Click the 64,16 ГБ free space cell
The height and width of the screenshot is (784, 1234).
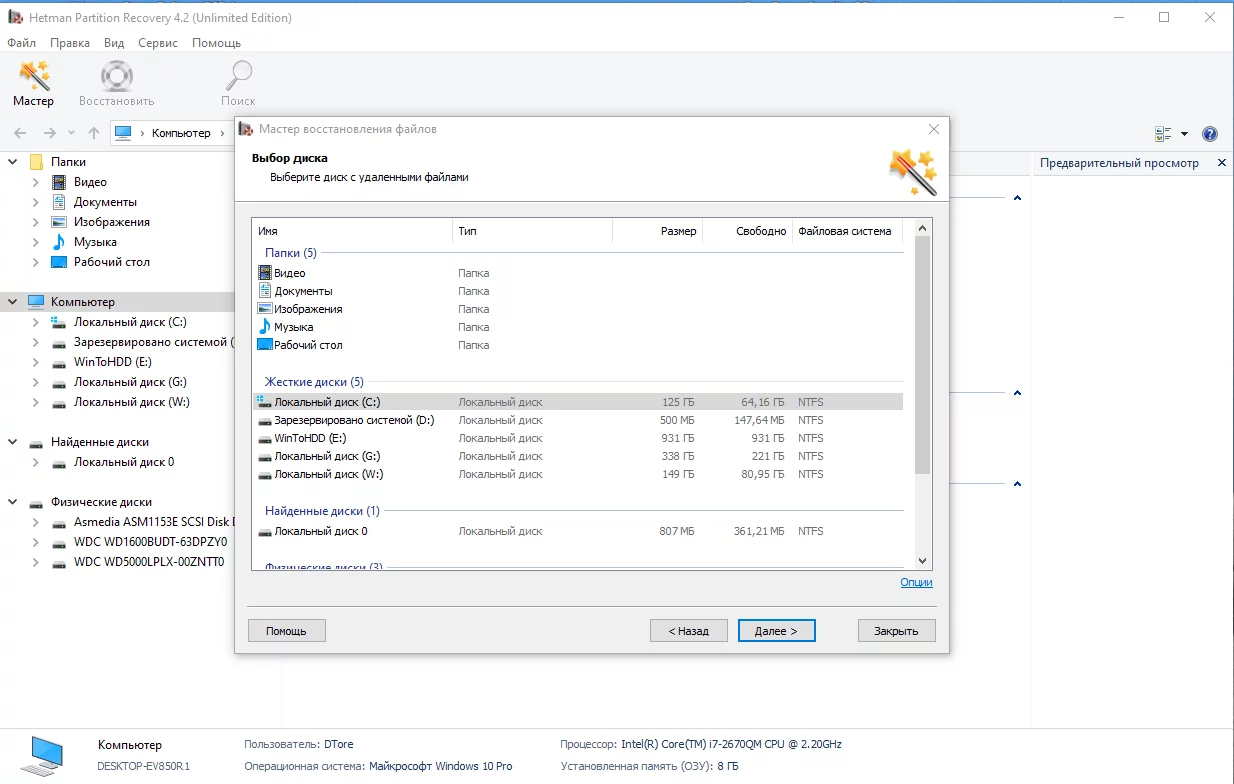tap(763, 402)
